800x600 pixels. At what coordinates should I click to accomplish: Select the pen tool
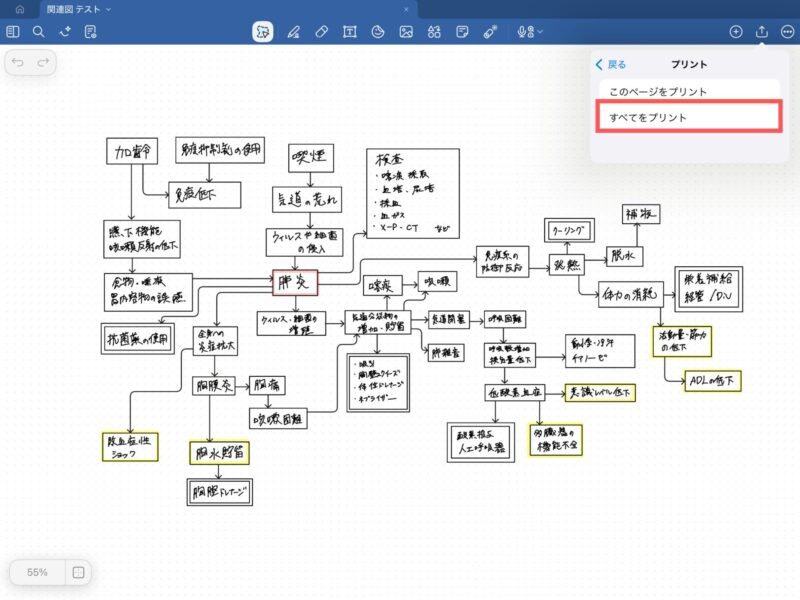pos(293,32)
